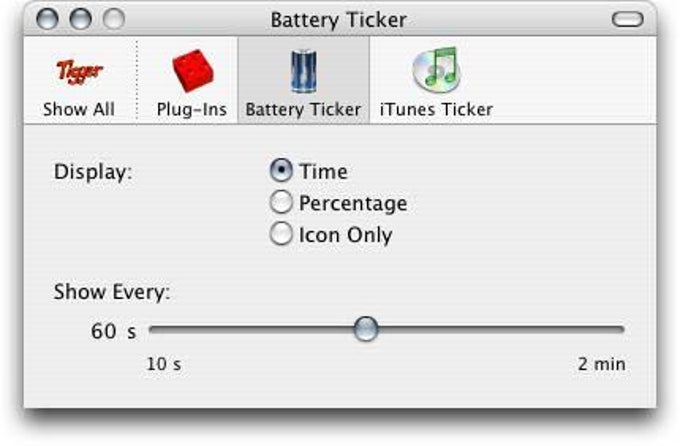The width and height of the screenshot is (680, 446).
Task: Click the Show Every slider knob
Action: pos(367,329)
